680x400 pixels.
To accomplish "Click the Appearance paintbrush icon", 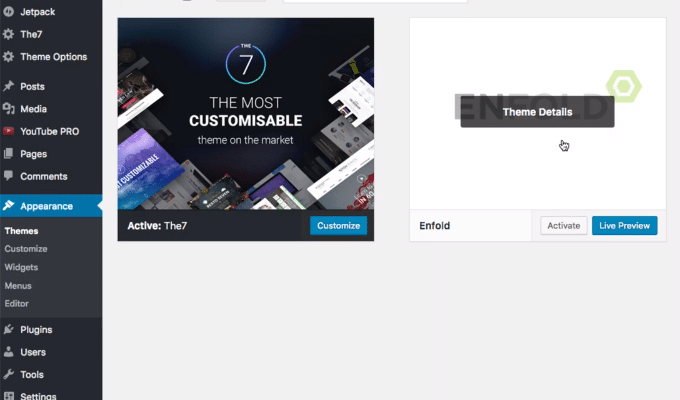I will point(8,206).
